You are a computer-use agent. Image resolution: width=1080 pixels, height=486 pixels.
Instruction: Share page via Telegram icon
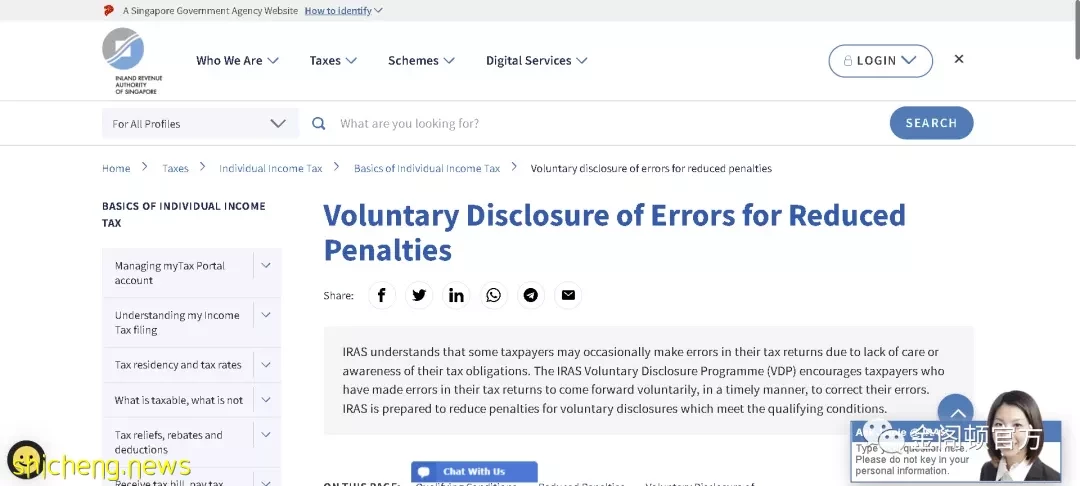coord(530,295)
